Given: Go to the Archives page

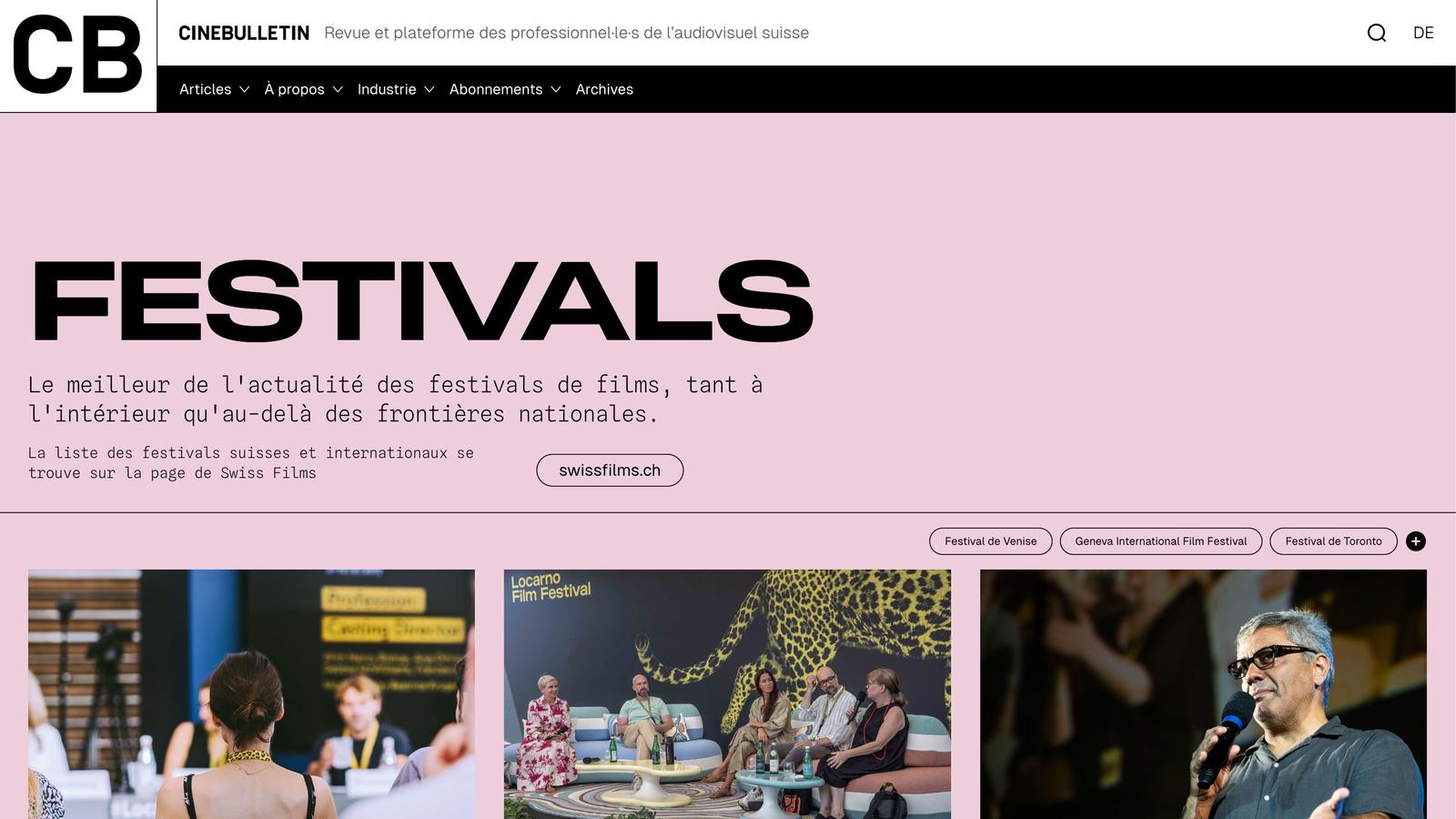Looking at the screenshot, I should pyautogui.click(x=604, y=89).
